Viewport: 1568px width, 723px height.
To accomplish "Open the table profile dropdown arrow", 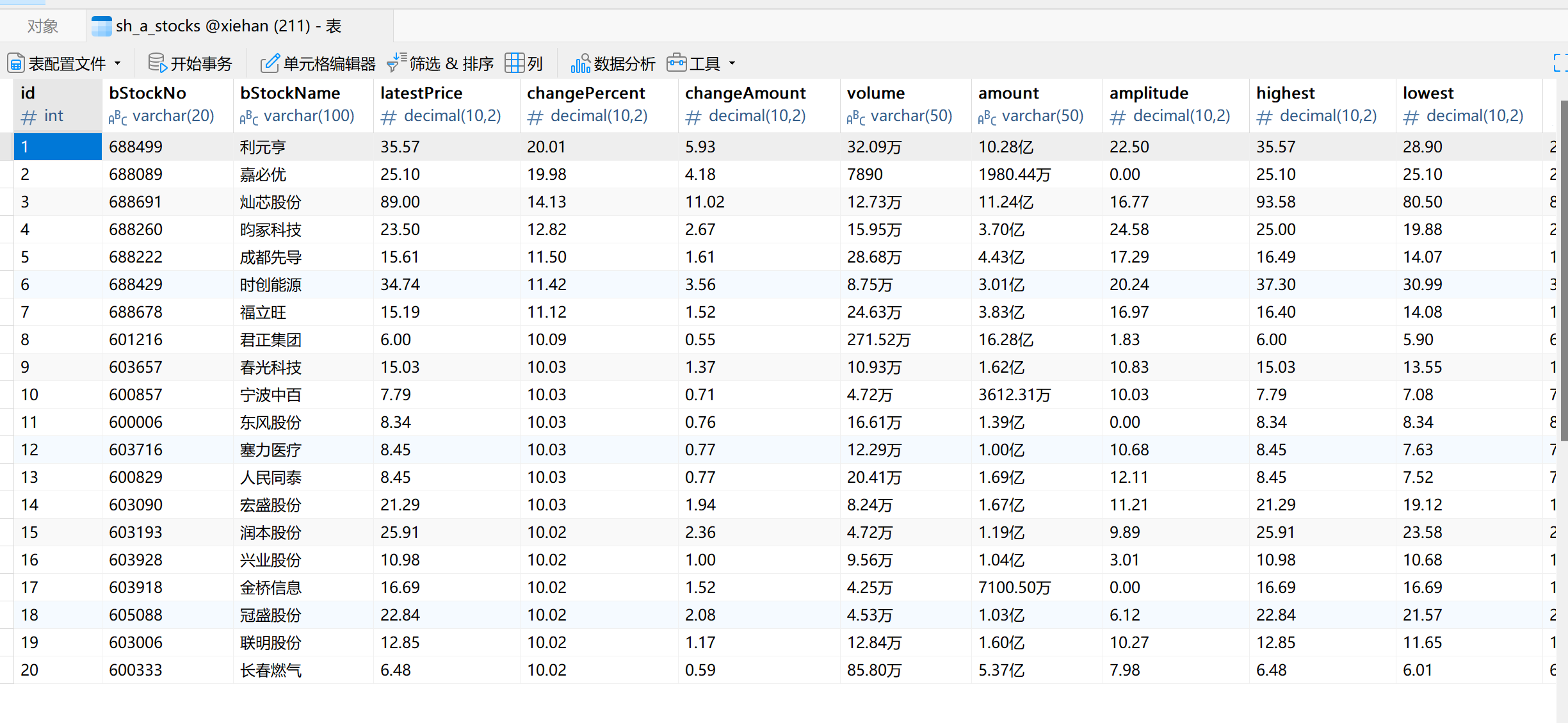I will click(x=117, y=63).
